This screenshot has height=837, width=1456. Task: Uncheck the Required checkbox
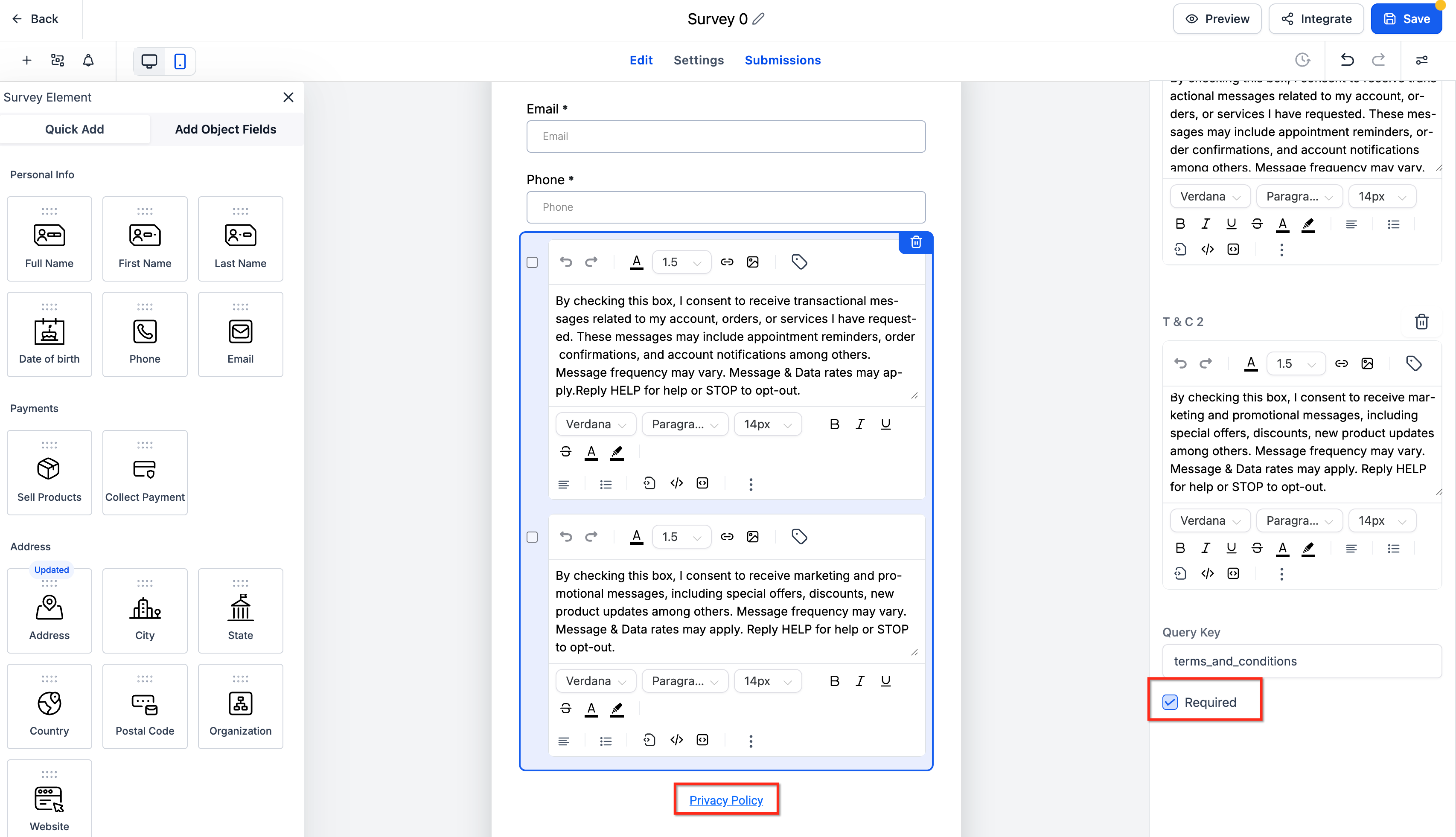click(1170, 702)
